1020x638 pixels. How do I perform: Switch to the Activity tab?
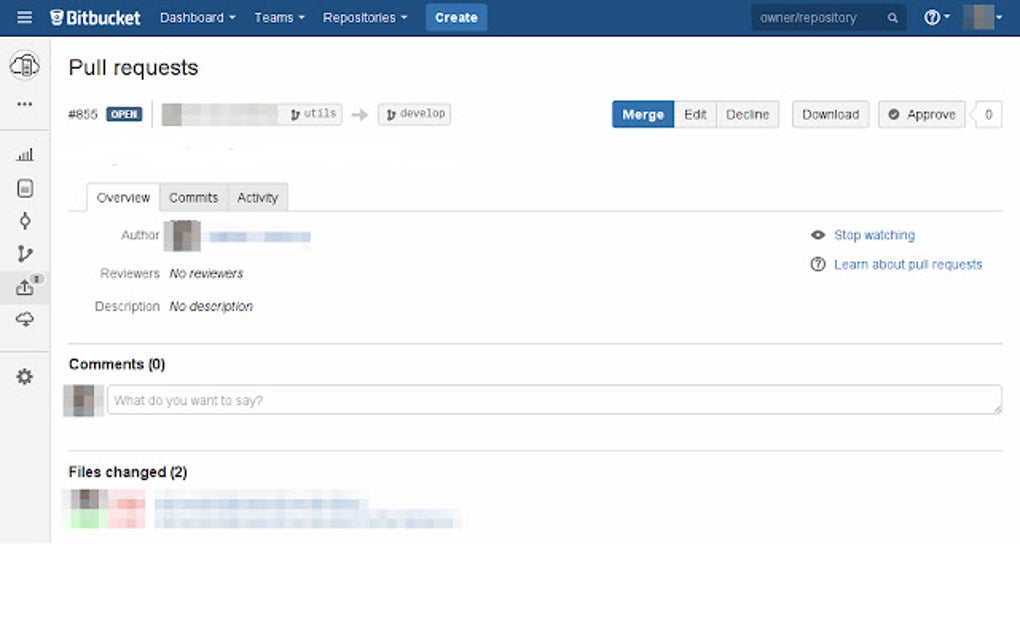point(257,197)
